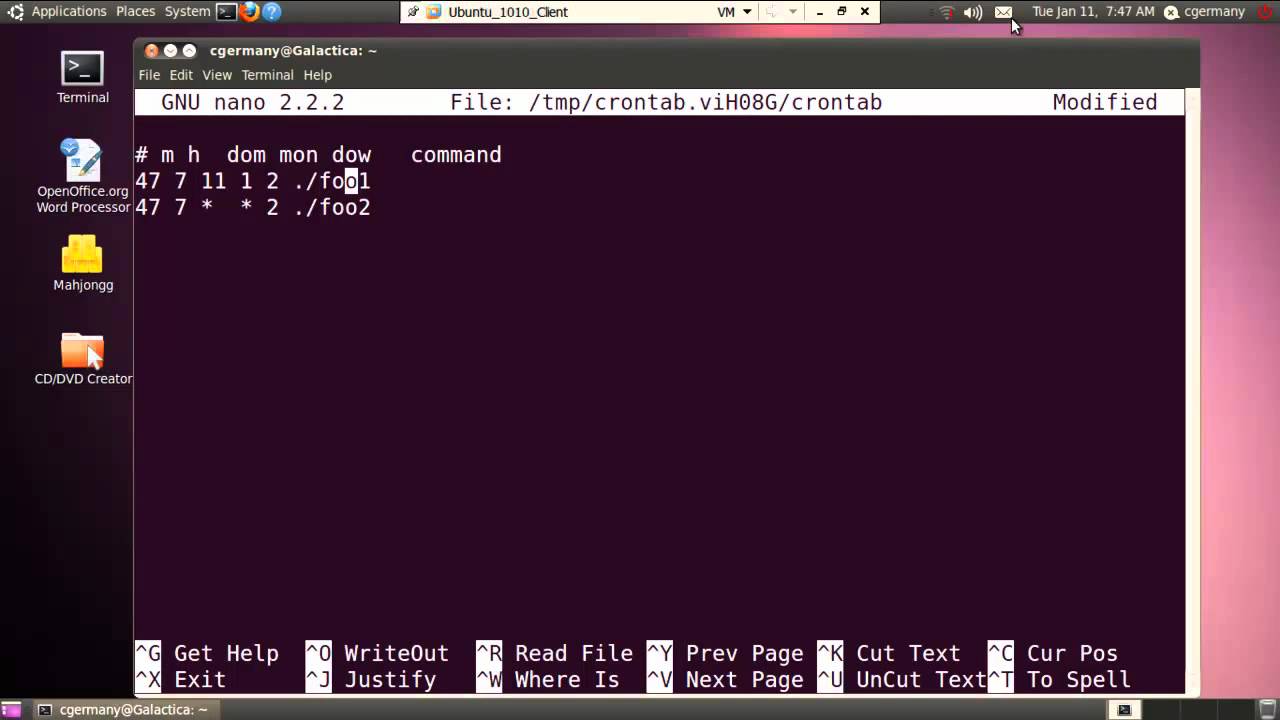Launch Firefox from the top panel
Screen dimensions: 1280x720
[249, 12]
